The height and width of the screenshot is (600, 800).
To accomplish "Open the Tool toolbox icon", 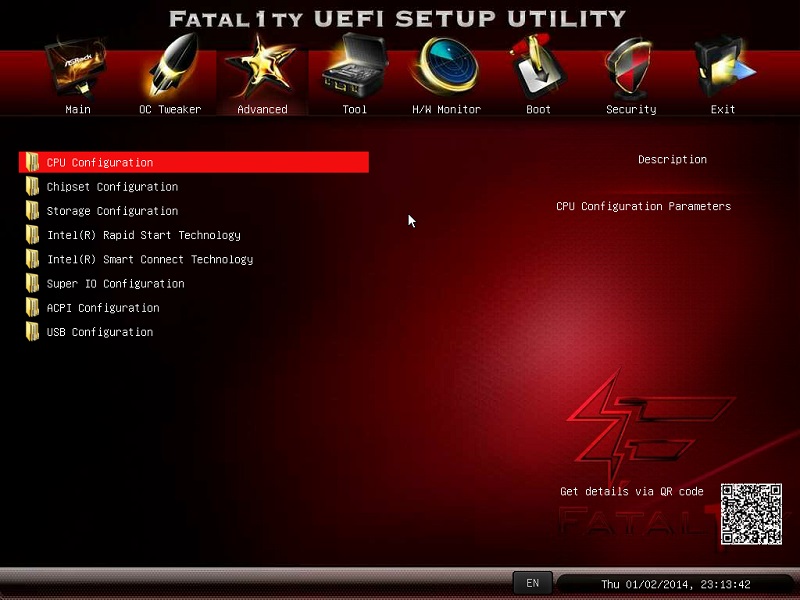I will (355, 66).
